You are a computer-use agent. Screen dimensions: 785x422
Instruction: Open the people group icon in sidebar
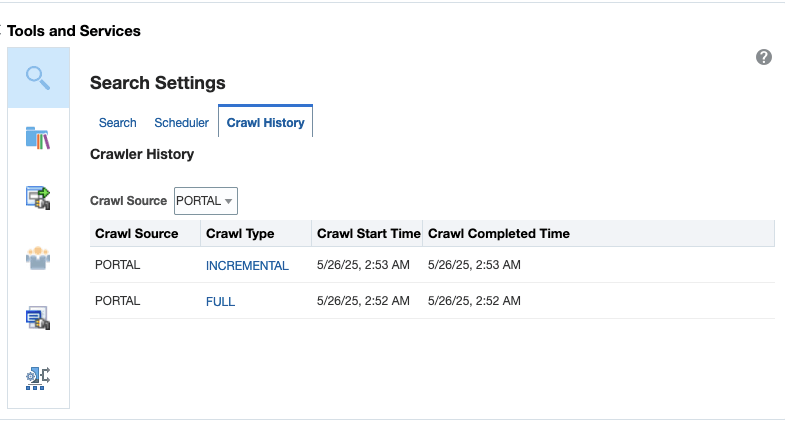[38, 258]
